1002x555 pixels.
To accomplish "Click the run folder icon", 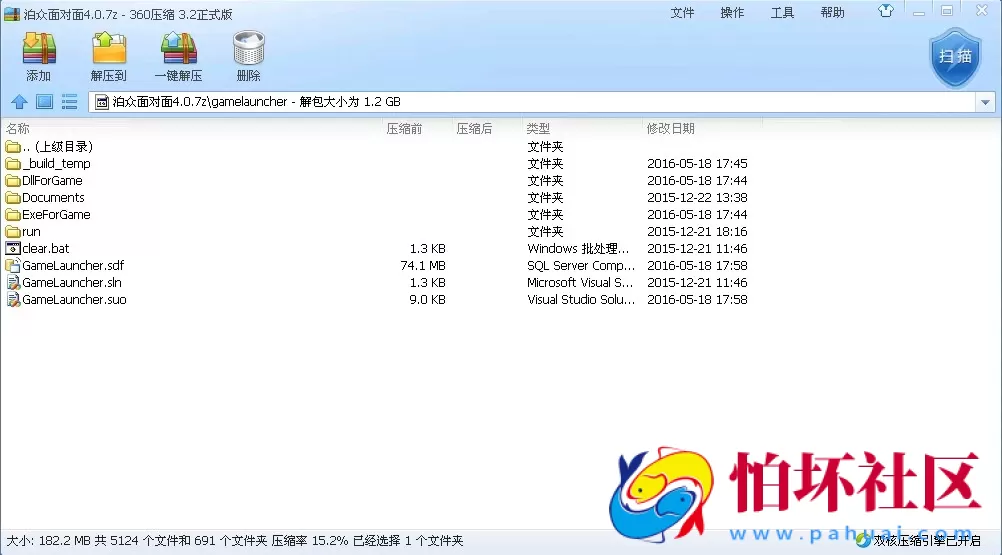I will click(13, 232).
